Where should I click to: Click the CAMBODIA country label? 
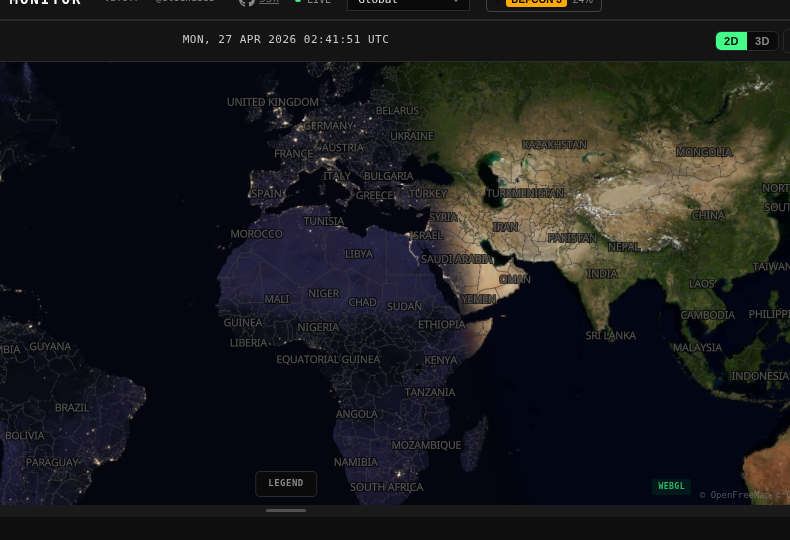tap(707, 315)
